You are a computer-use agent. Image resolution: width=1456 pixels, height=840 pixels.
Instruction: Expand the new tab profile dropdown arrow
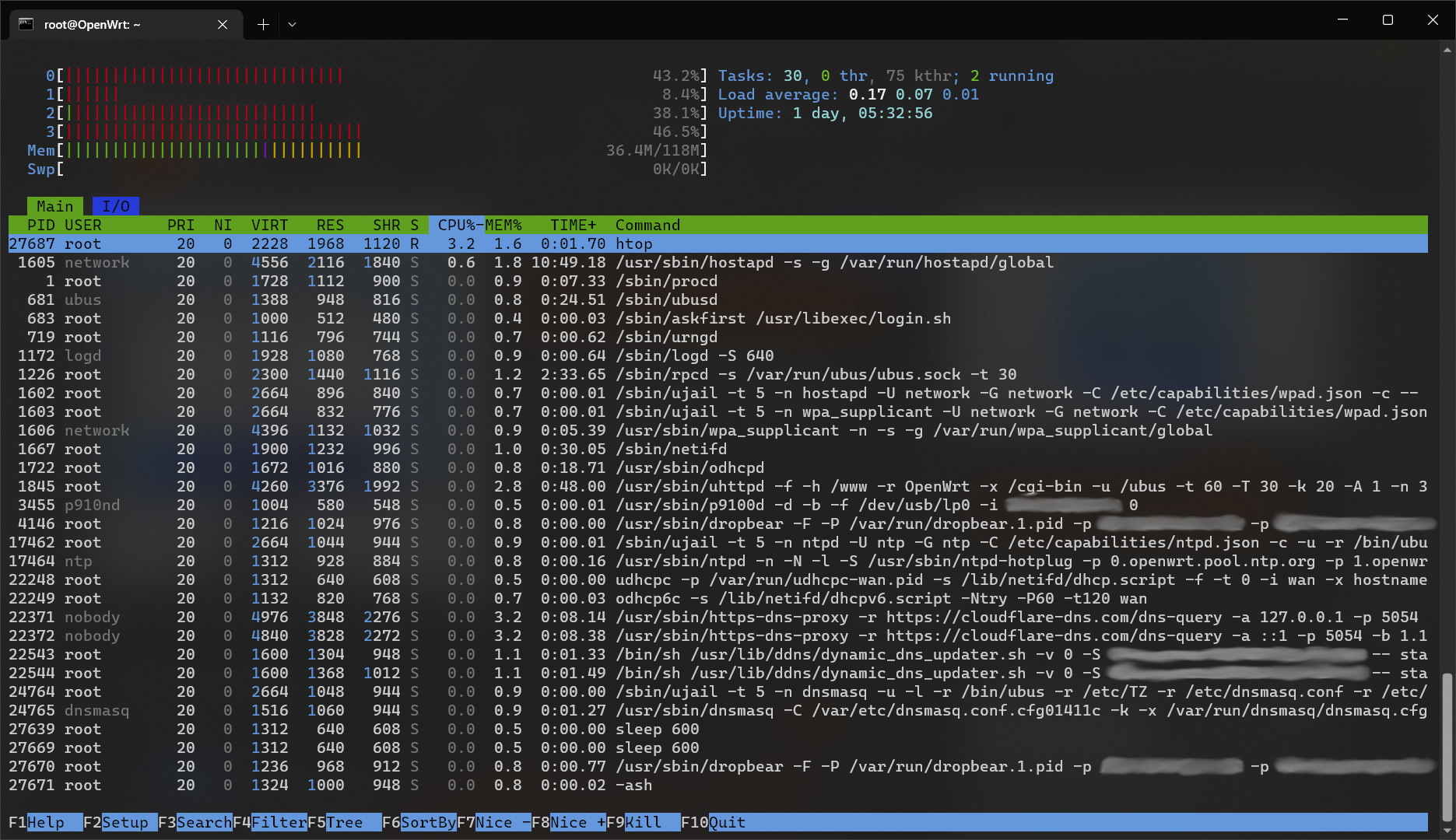tap(292, 24)
